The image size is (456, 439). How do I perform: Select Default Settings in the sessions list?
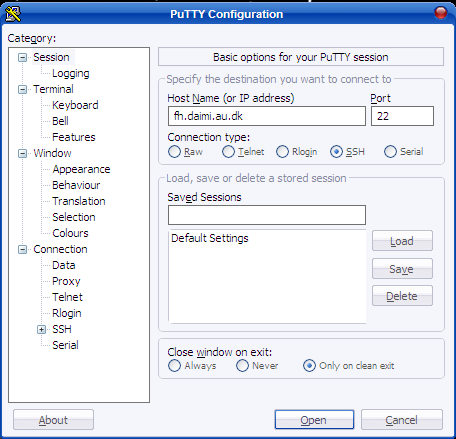point(210,238)
